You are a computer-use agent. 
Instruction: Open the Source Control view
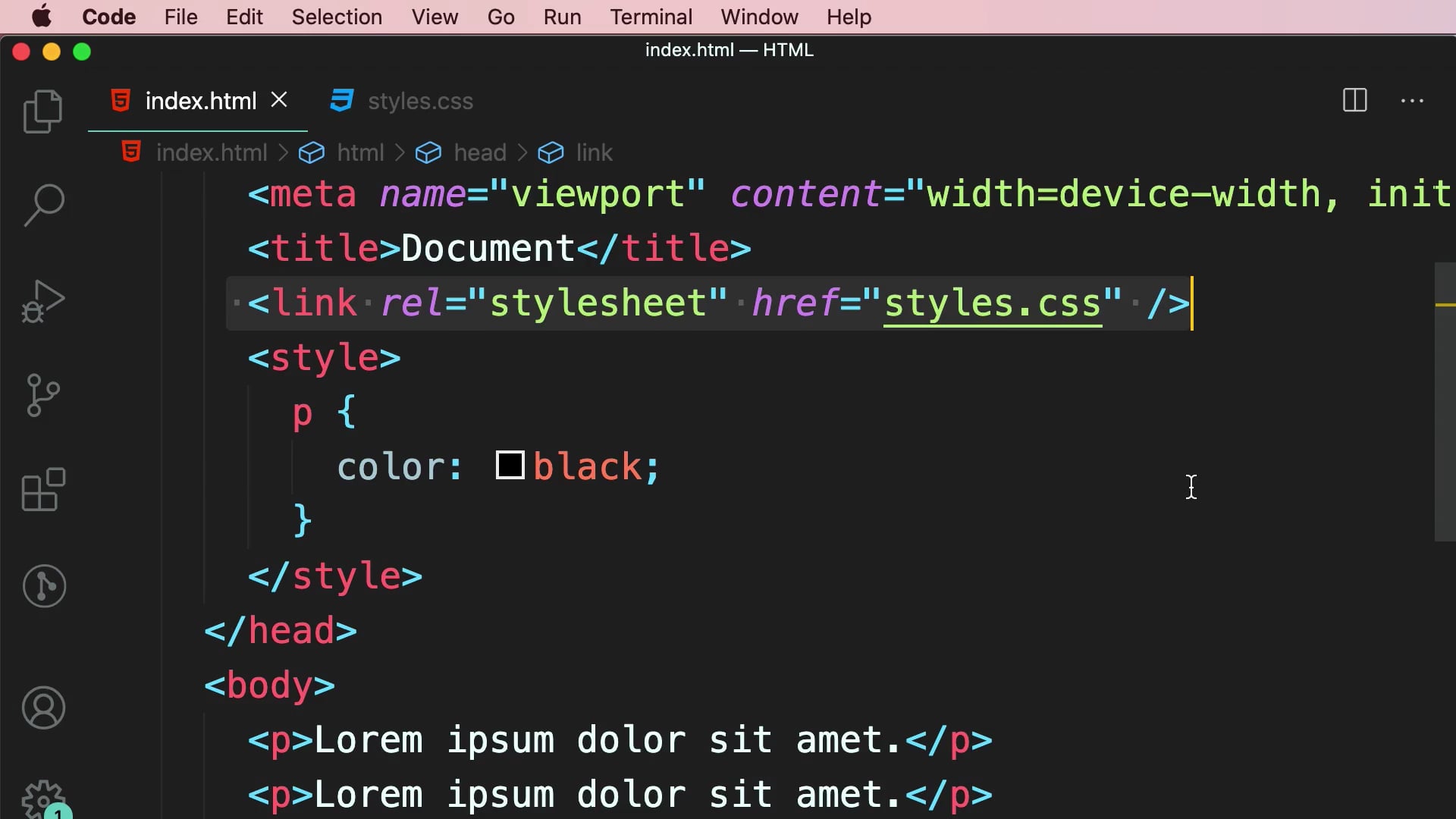(x=43, y=395)
